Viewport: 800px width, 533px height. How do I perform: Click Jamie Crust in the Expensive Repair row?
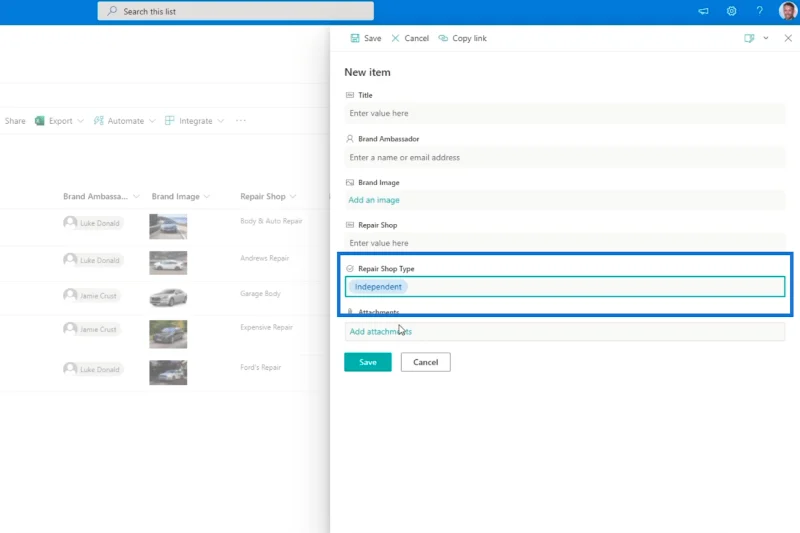91,329
